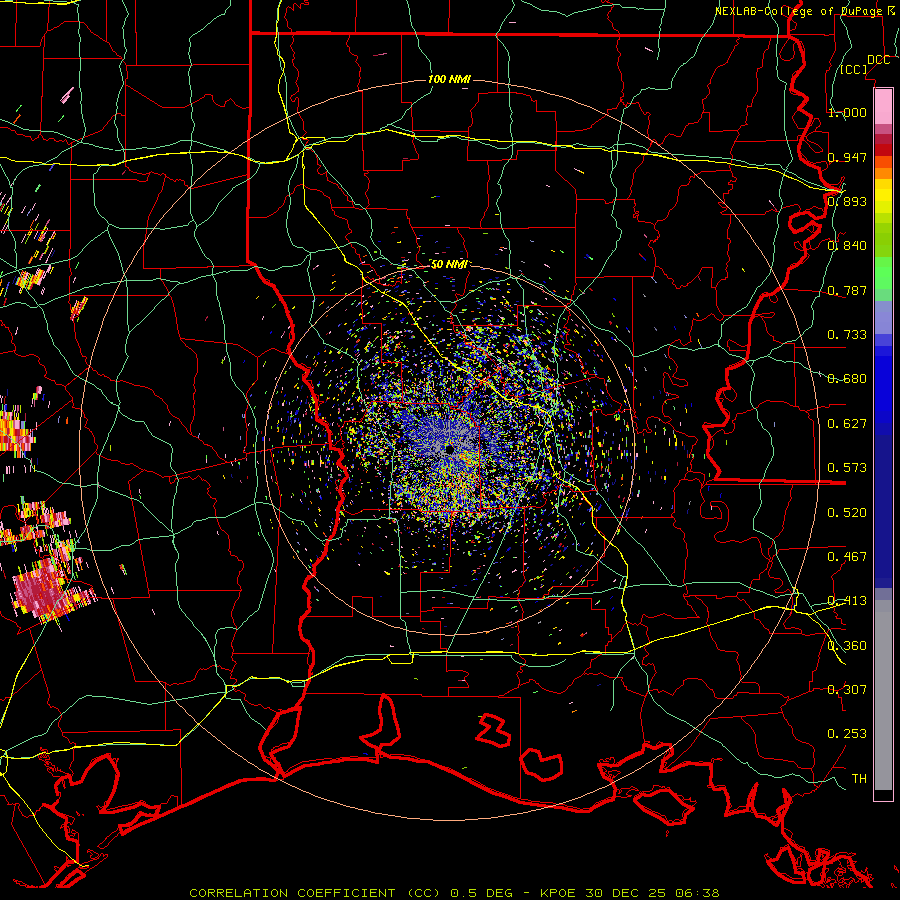Click the 50 NMI range ring label
Viewport: 900px width, 900px height.
[x=449, y=265]
